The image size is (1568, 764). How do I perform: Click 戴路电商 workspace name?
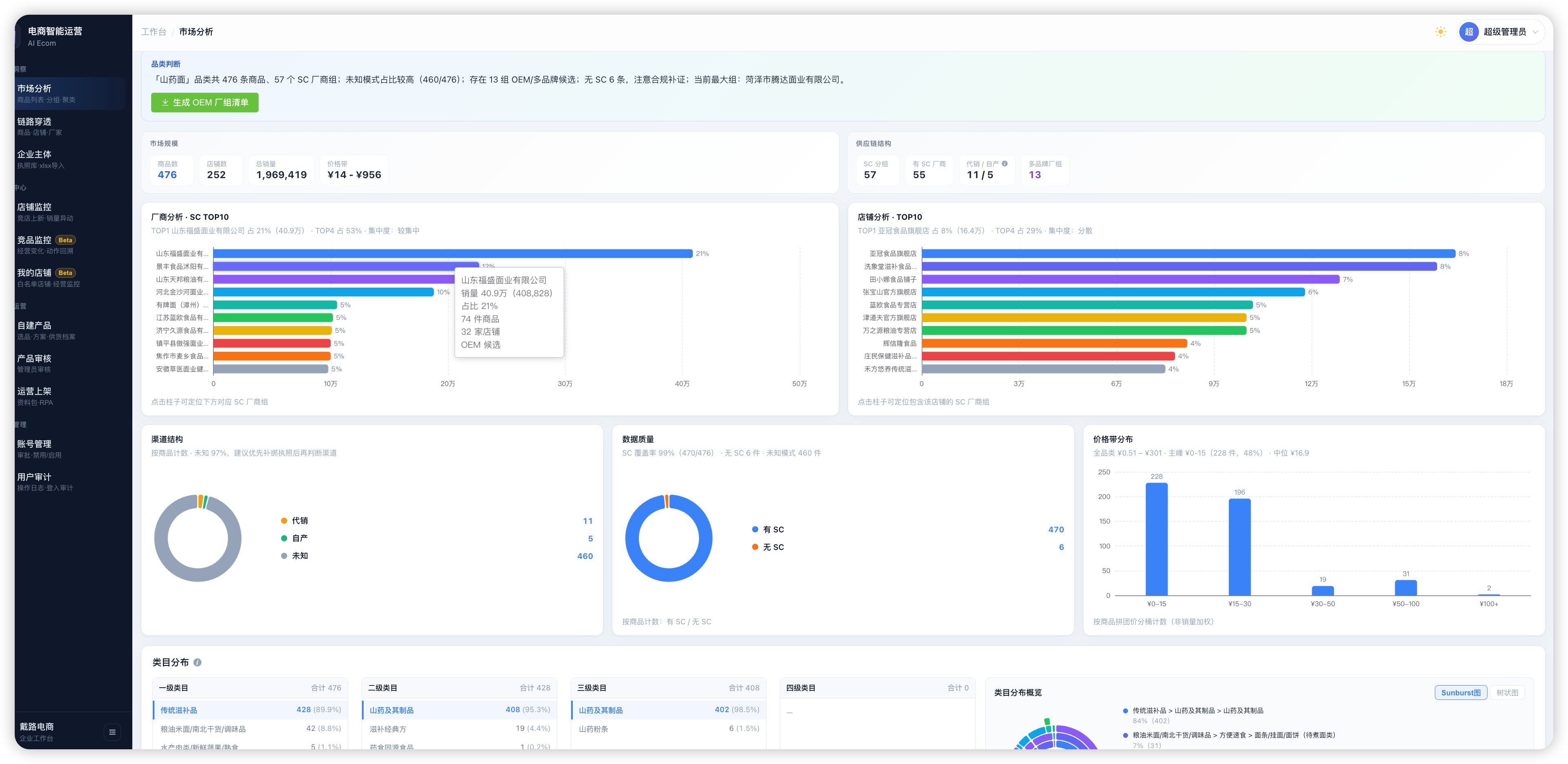tap(36, 727)
